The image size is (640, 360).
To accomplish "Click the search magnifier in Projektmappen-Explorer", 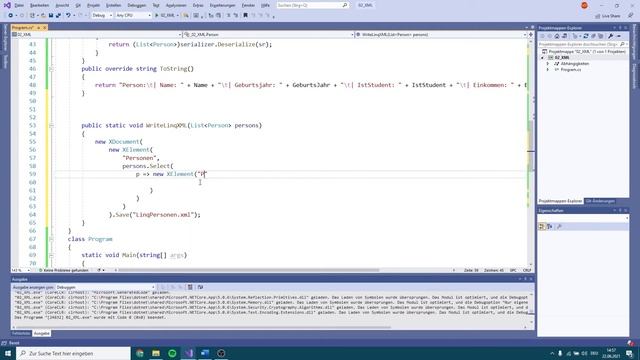I will (622, 44).
